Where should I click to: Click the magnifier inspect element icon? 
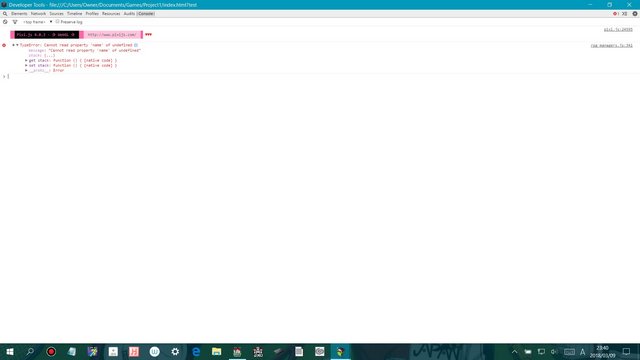pos(5,13)
